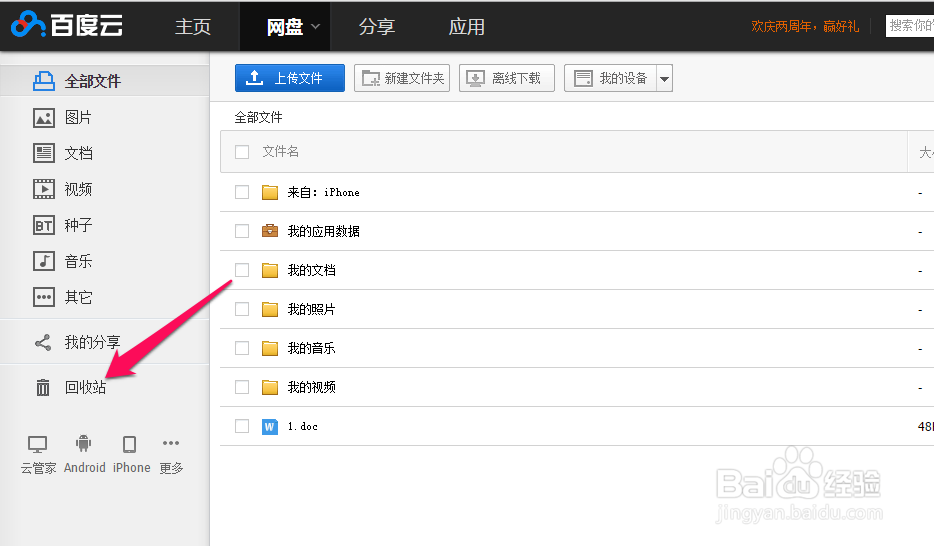Click the Pictures category icon
934x546 pixels.
coord(43,118)
